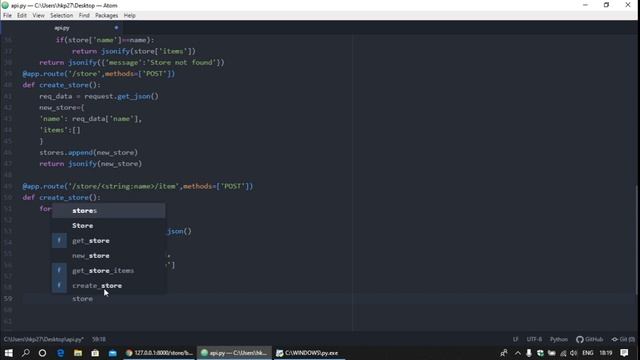Click function icon beside get_store_items suggestion
Viewport: 640px width, 360px height.
point(59,270)
